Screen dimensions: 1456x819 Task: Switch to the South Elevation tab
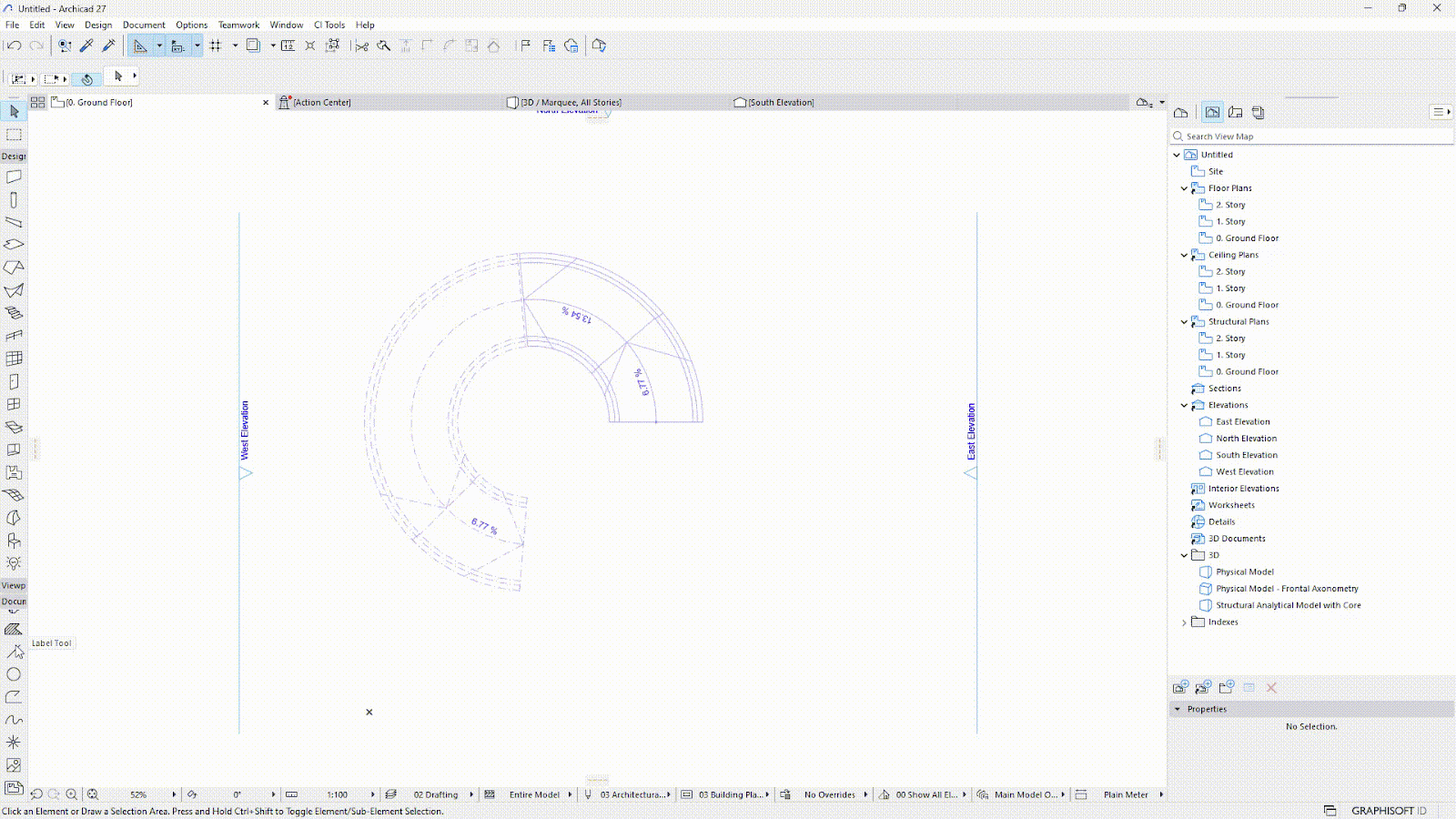[x=845, y=103]
